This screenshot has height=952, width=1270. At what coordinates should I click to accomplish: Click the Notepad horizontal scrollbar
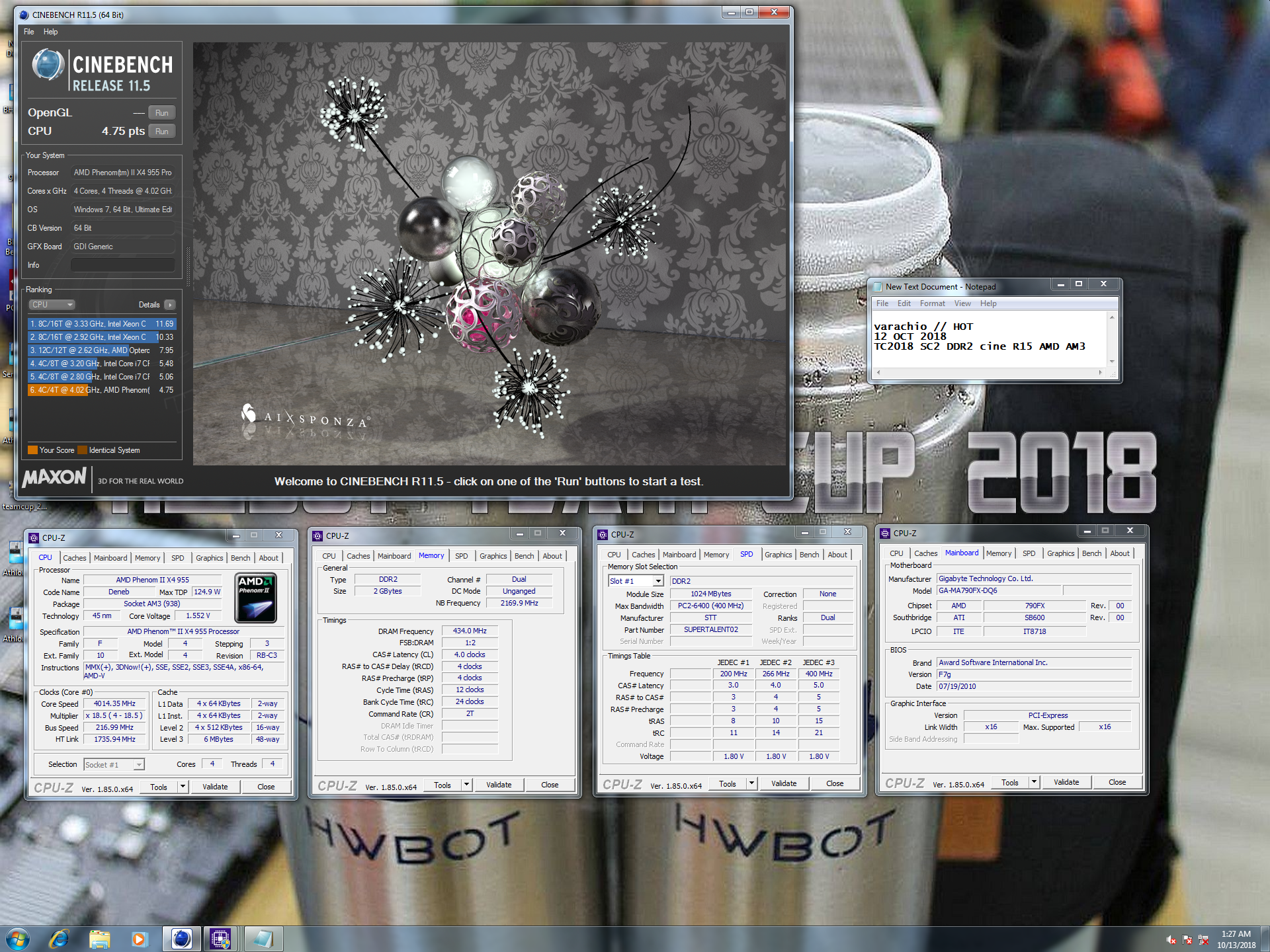(989, 373)
